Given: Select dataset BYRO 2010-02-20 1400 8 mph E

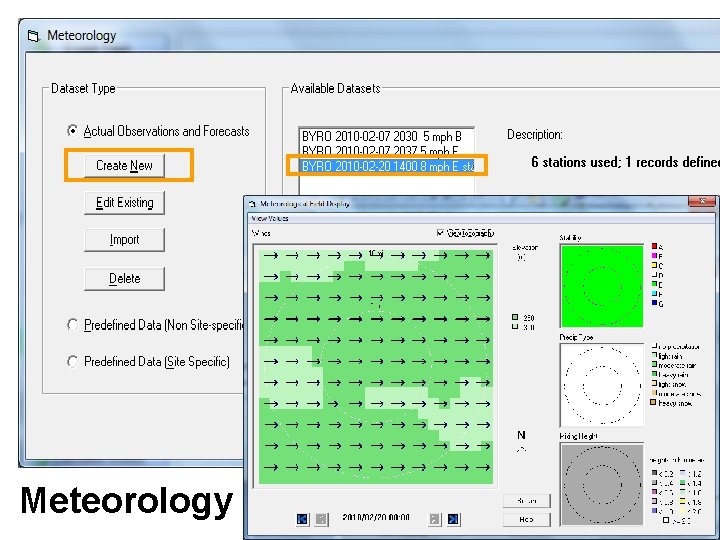Looking at the screenshot, I should (x=387, y=166).
